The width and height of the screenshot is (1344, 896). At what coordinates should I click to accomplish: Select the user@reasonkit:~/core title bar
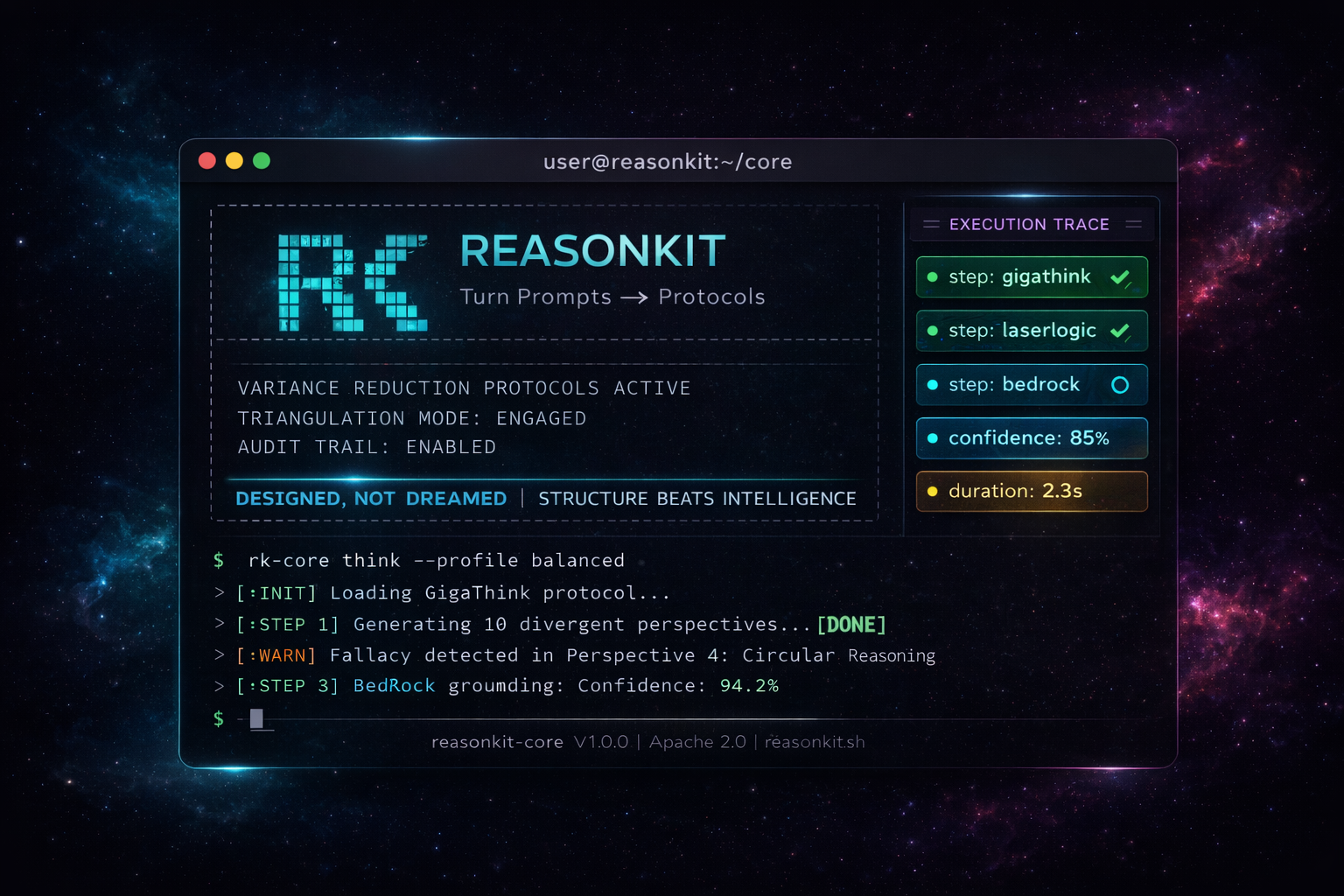[668, 161]
